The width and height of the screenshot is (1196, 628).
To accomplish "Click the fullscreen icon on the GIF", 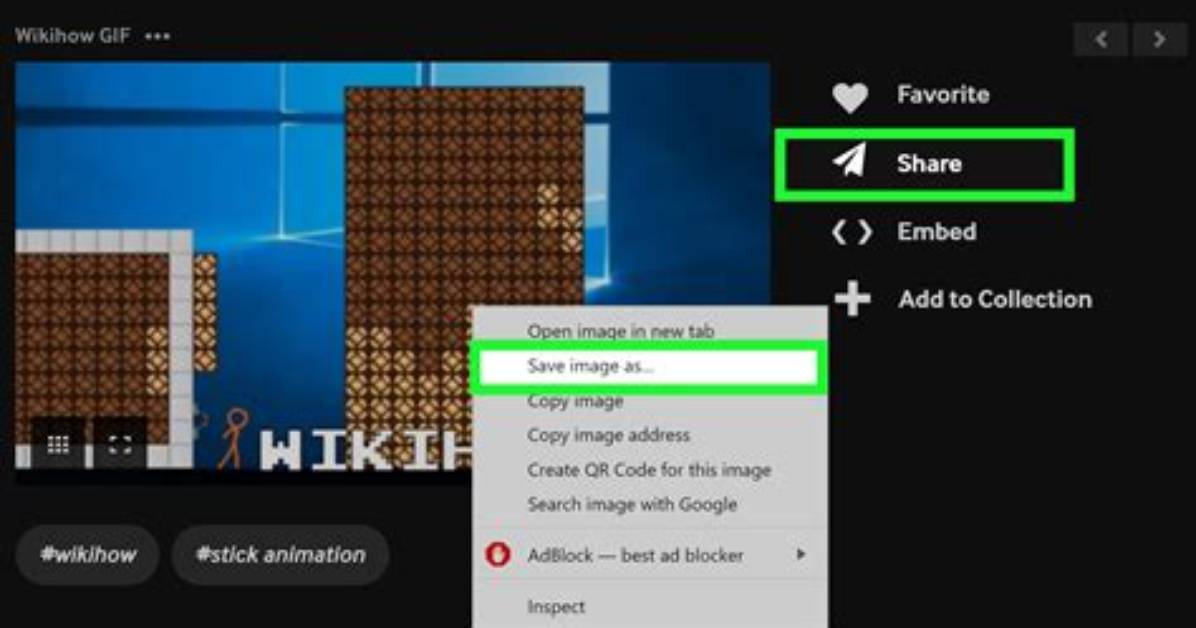I will click(120, 444).
